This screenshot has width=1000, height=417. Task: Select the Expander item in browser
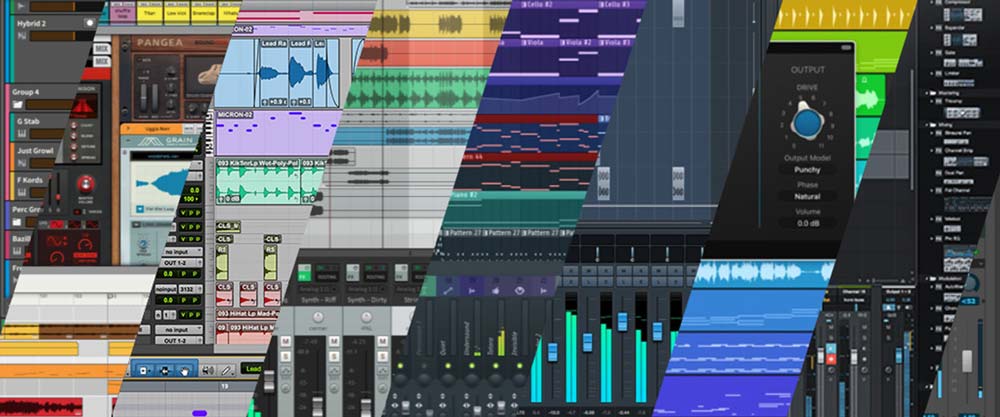954,29
